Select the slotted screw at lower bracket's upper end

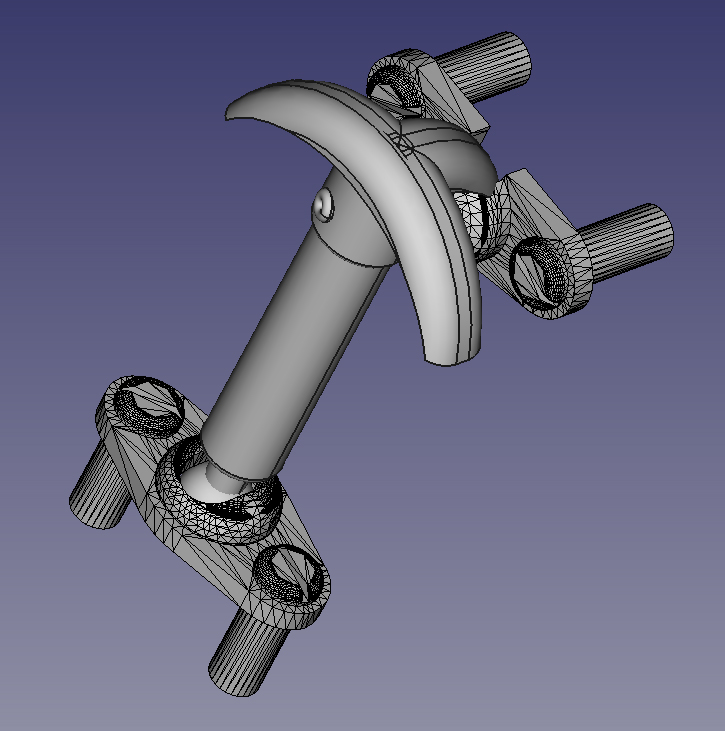[x=148, y=407]
